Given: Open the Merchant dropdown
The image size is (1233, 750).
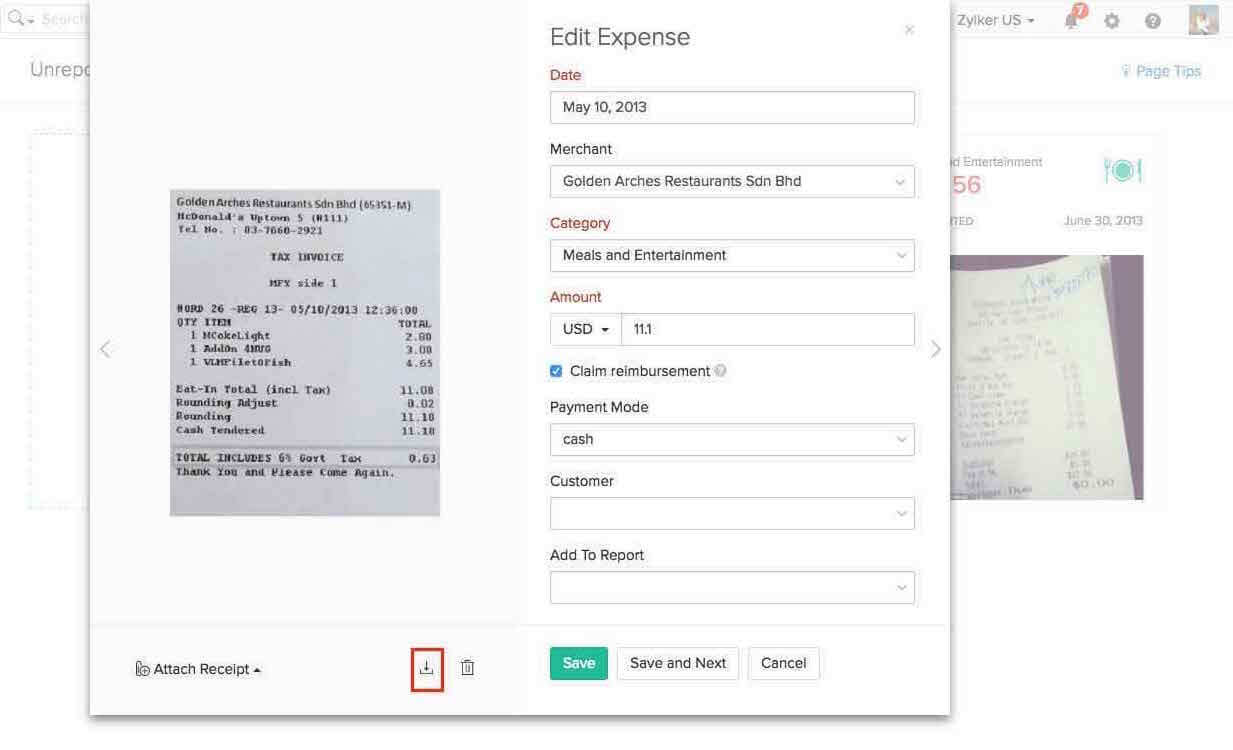Looking at the screenshot, I should coord(732,181).
